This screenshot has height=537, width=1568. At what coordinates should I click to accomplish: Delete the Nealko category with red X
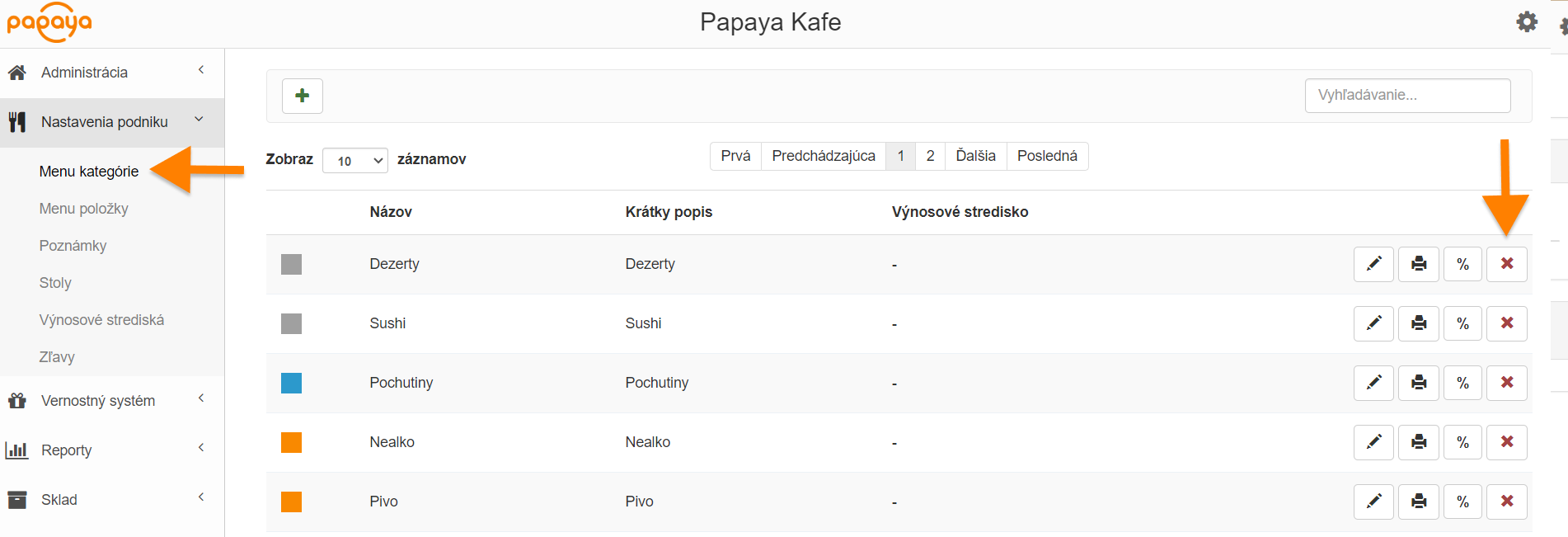[1506, 442]
